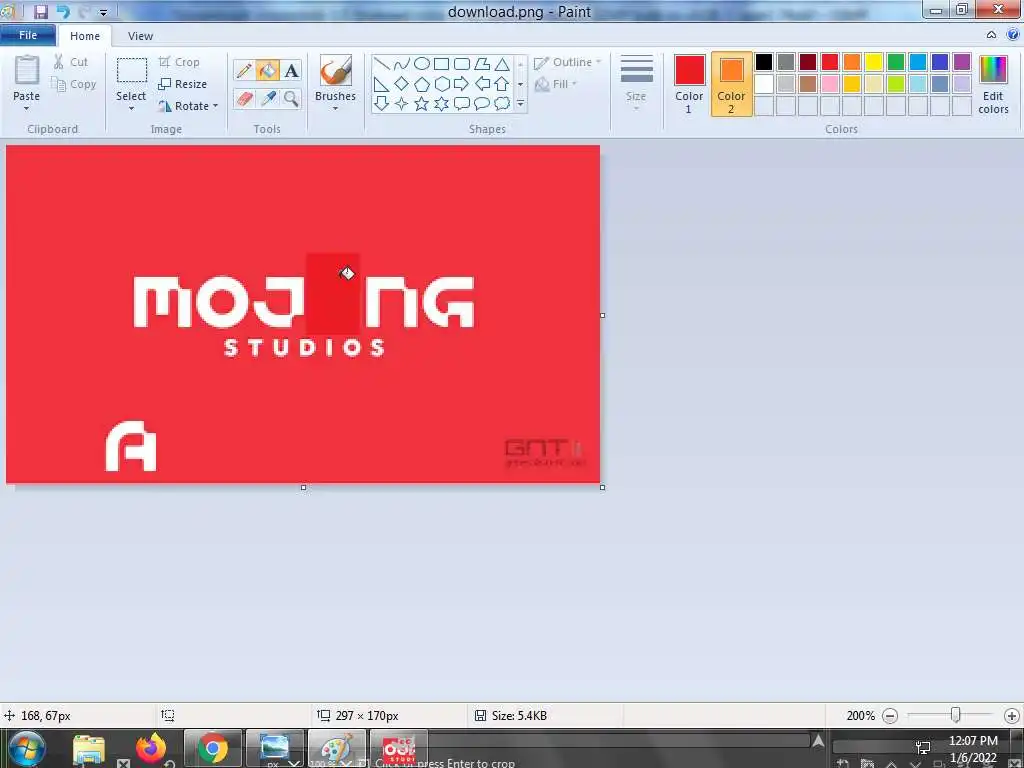Click the Resize button
The height and width of the screenshot is (768, 1024).
[x=183, y=84]
